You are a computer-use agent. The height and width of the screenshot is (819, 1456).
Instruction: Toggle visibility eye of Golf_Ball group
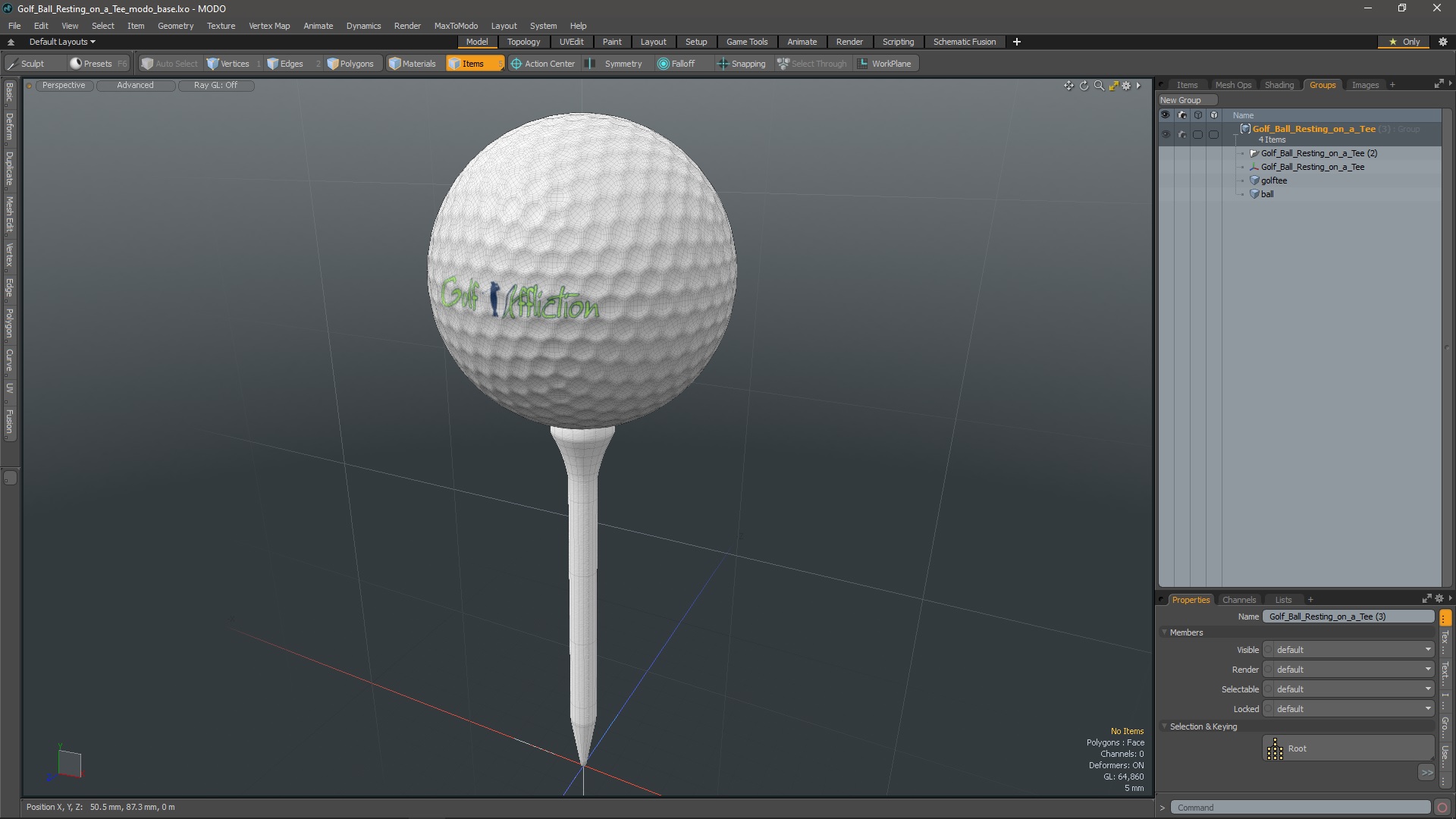click(1166, 134)
